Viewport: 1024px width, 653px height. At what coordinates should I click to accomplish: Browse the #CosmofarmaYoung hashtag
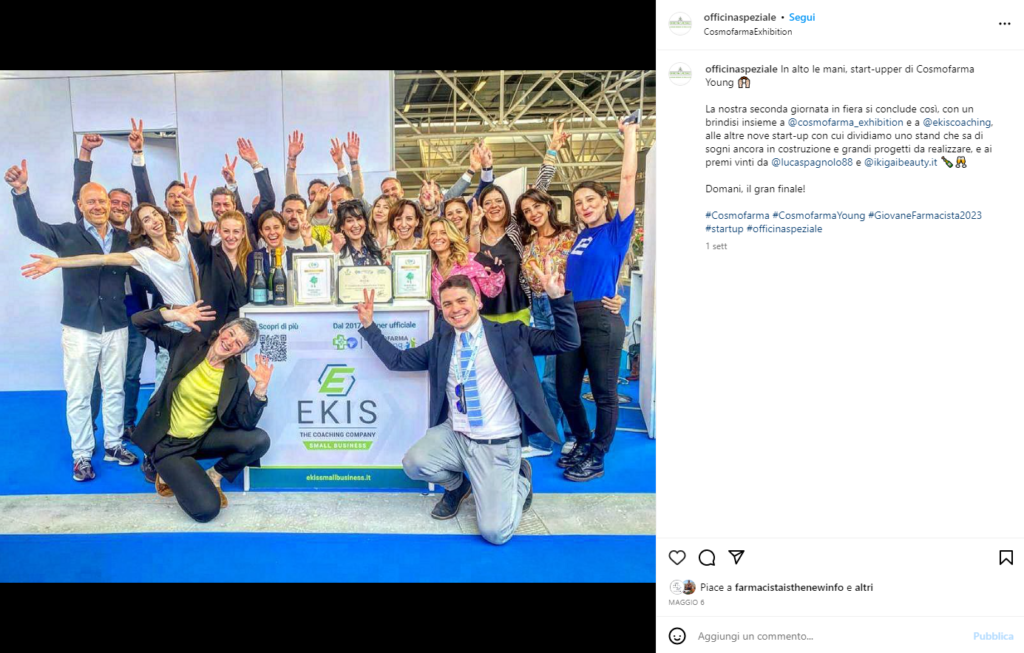(x=818, y=215)
